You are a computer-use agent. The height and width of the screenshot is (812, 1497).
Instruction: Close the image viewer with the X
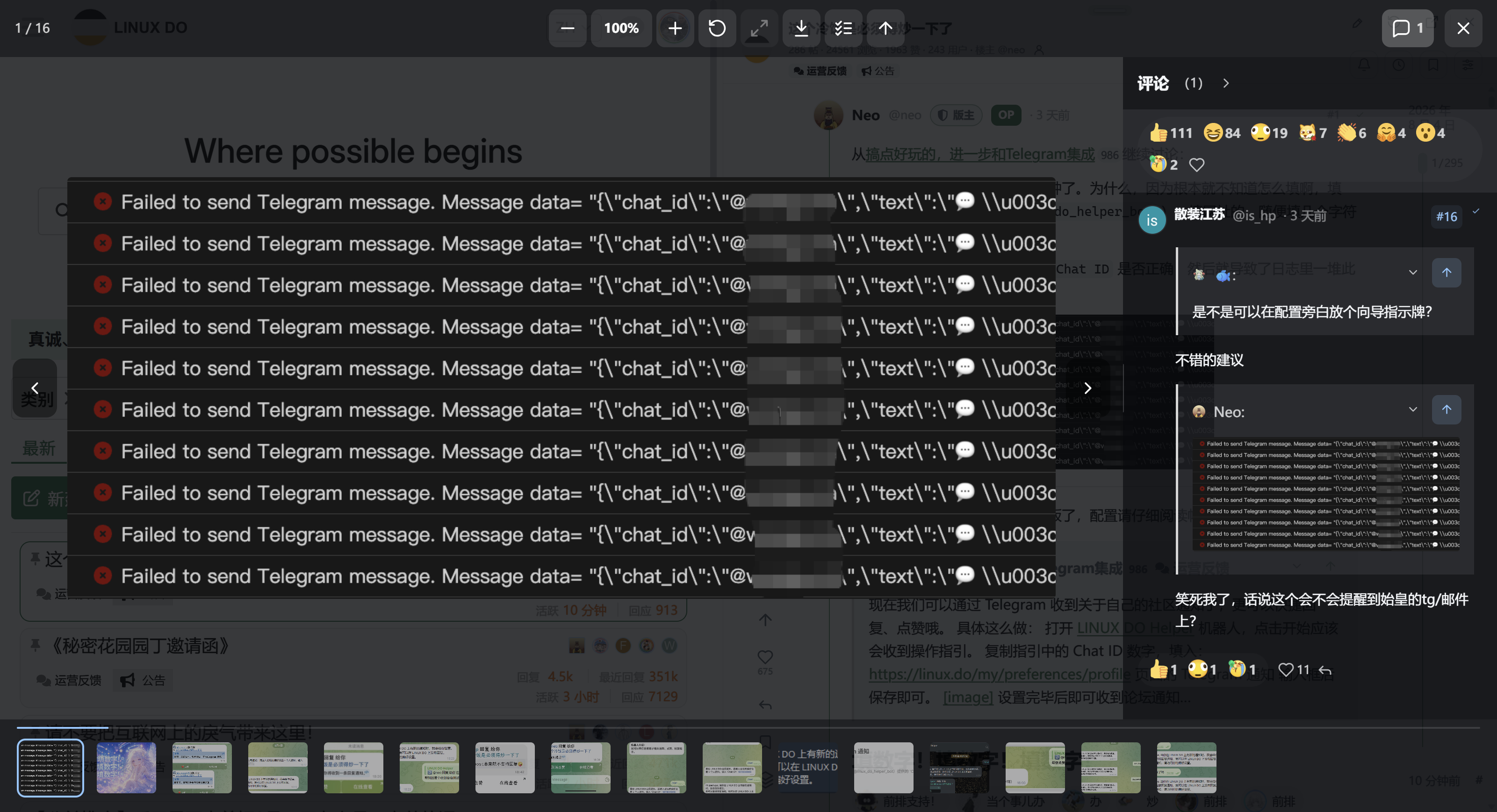[1463, 28]
